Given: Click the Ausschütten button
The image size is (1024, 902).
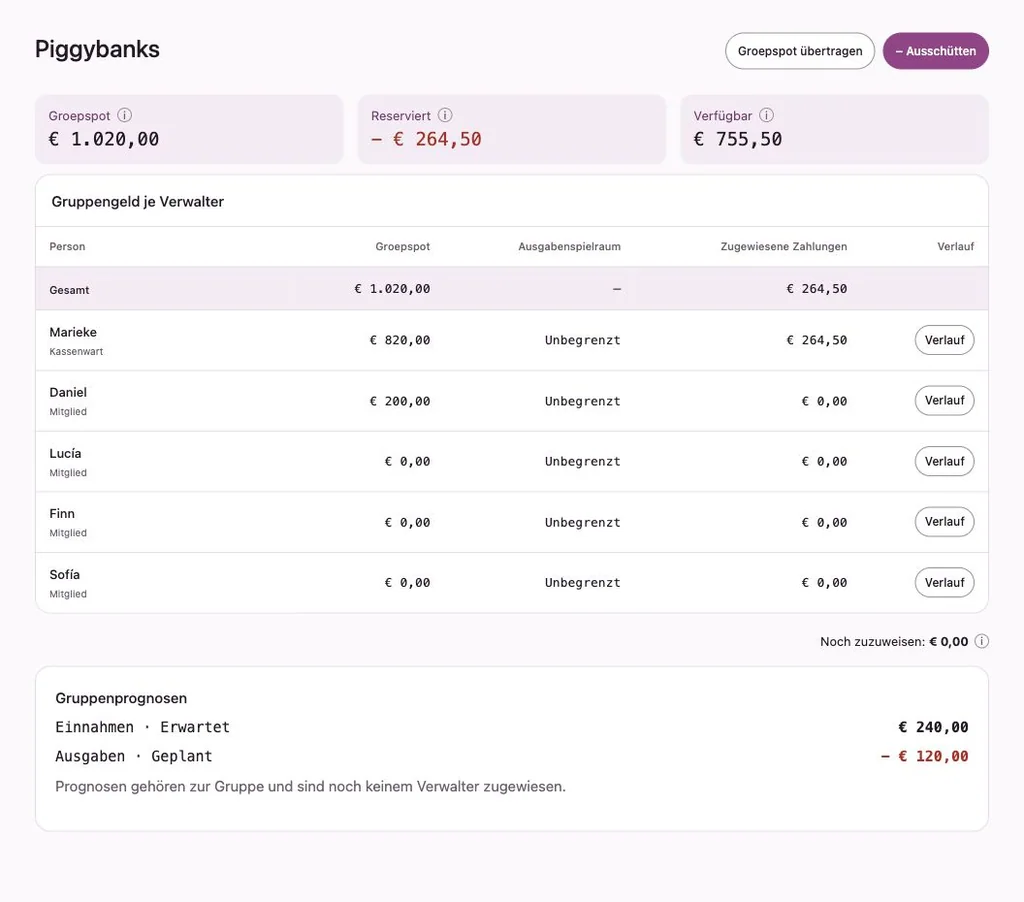Looking at the screenshot, I should tap(935, 51).
